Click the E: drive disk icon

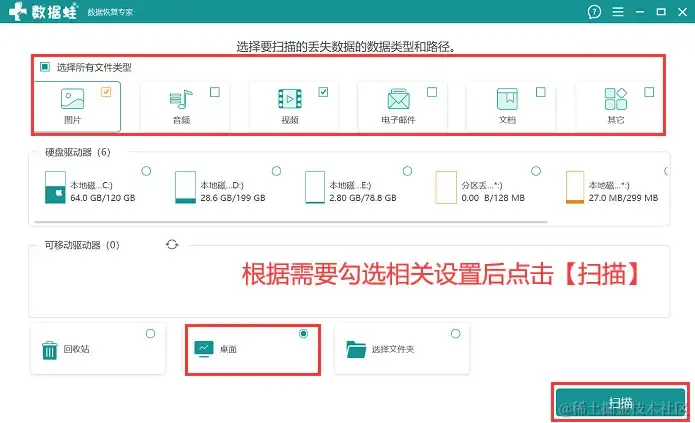pyautogui.click(x=315, y=188)
